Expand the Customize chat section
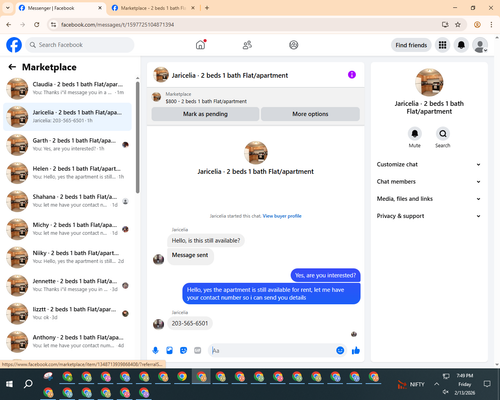 [x=429, y=164]
